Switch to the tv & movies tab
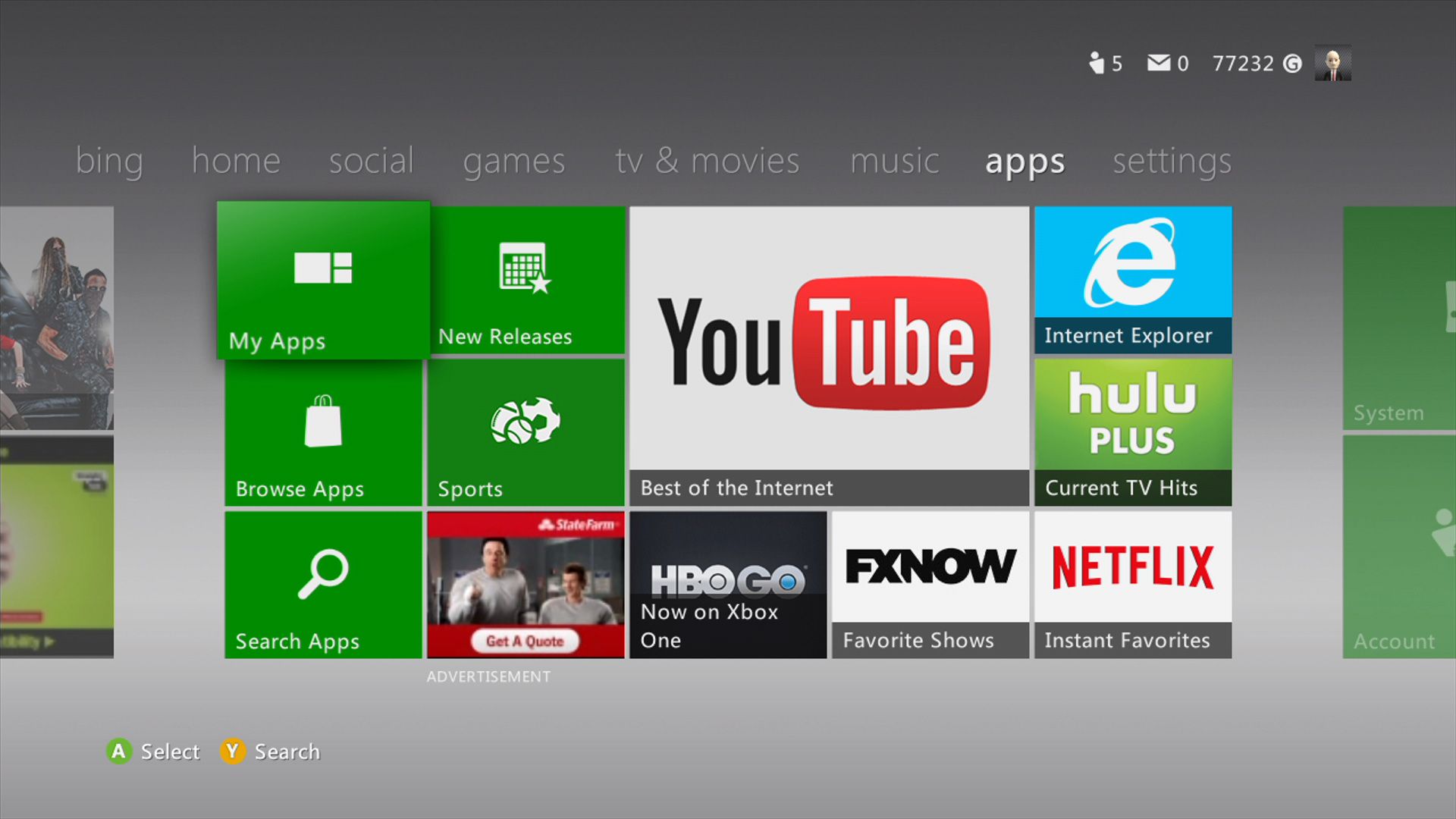Screen dimensions: 1456x819 [707, 161]
